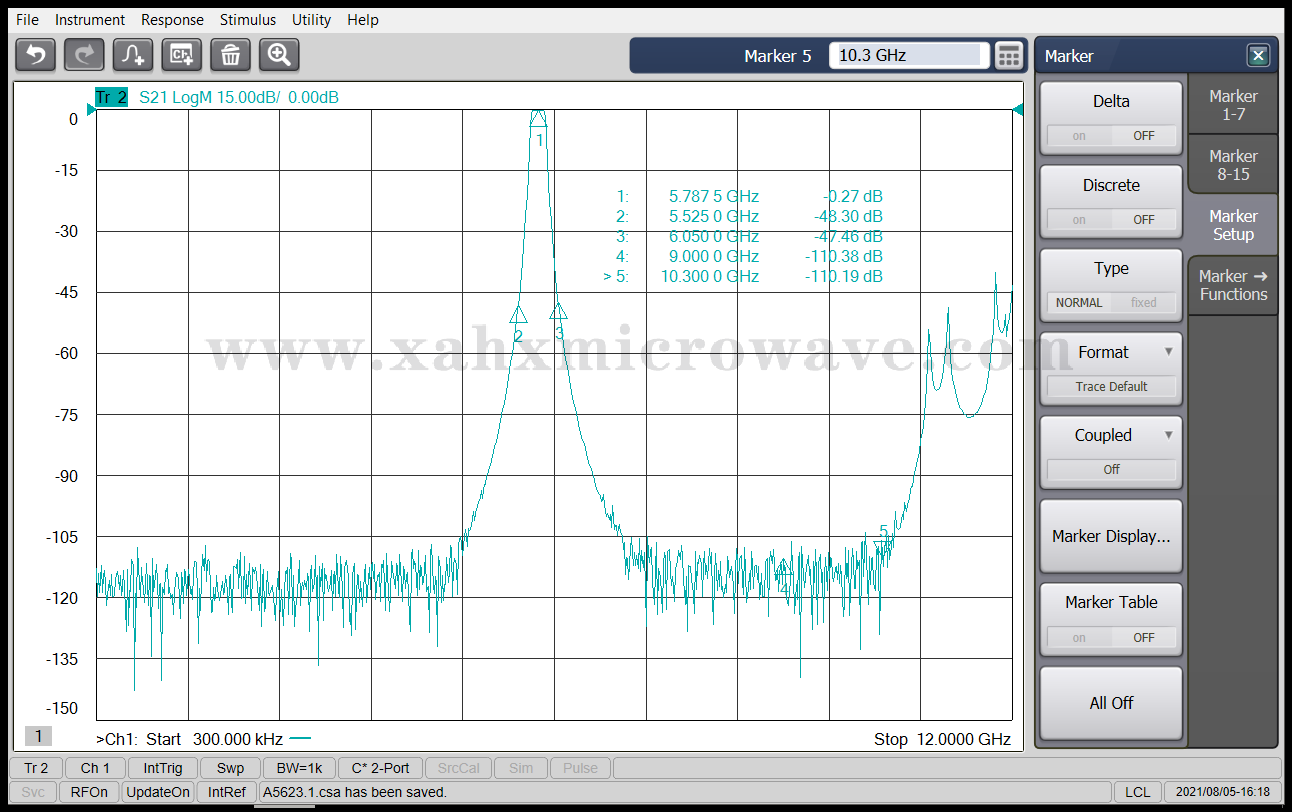This screenshot has height=812, width=1292.
Task: Click the LCL status indicator
Action: (x=1137, y=792)
